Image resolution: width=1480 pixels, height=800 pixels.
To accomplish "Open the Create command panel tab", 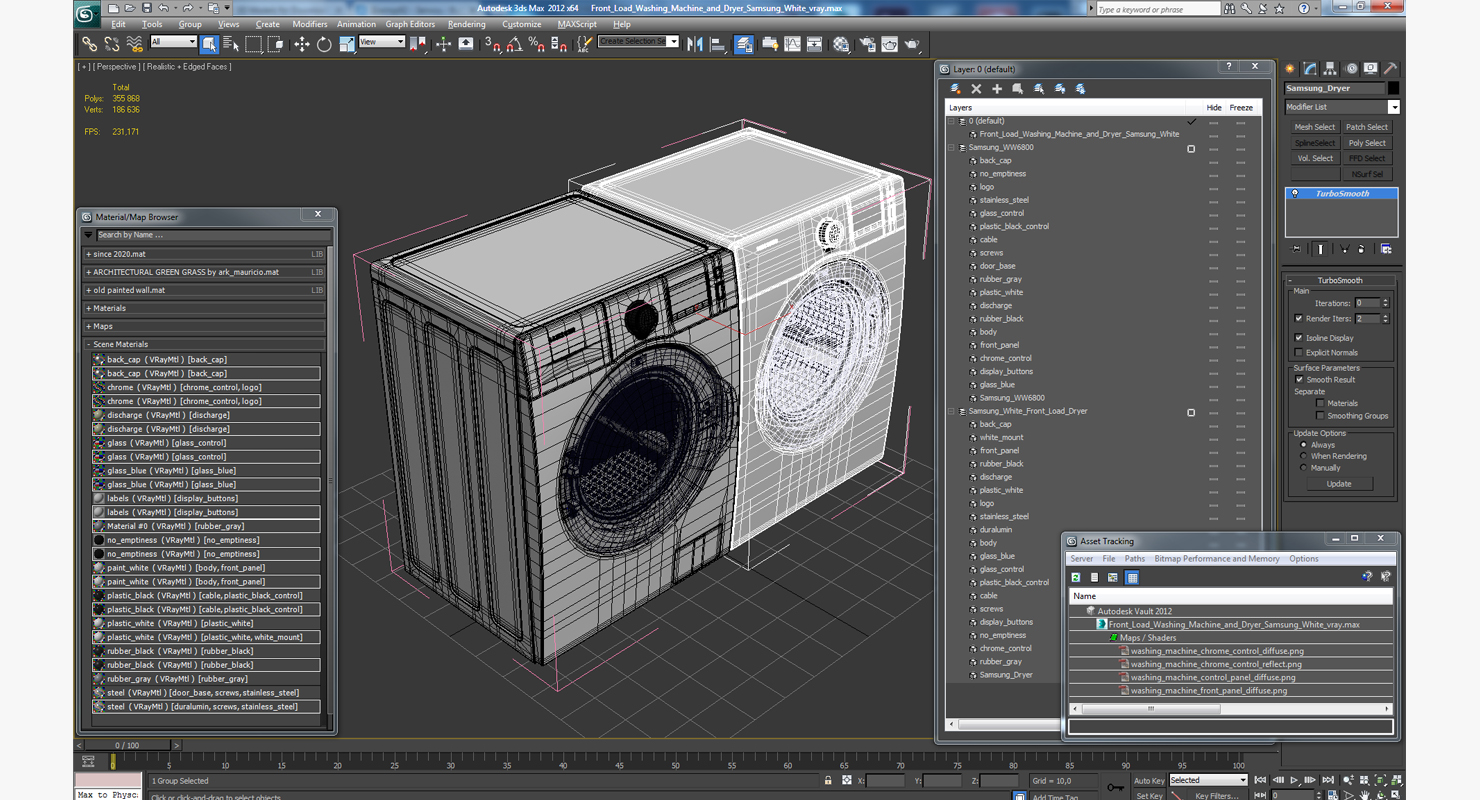I will [x=1290, y=69].
